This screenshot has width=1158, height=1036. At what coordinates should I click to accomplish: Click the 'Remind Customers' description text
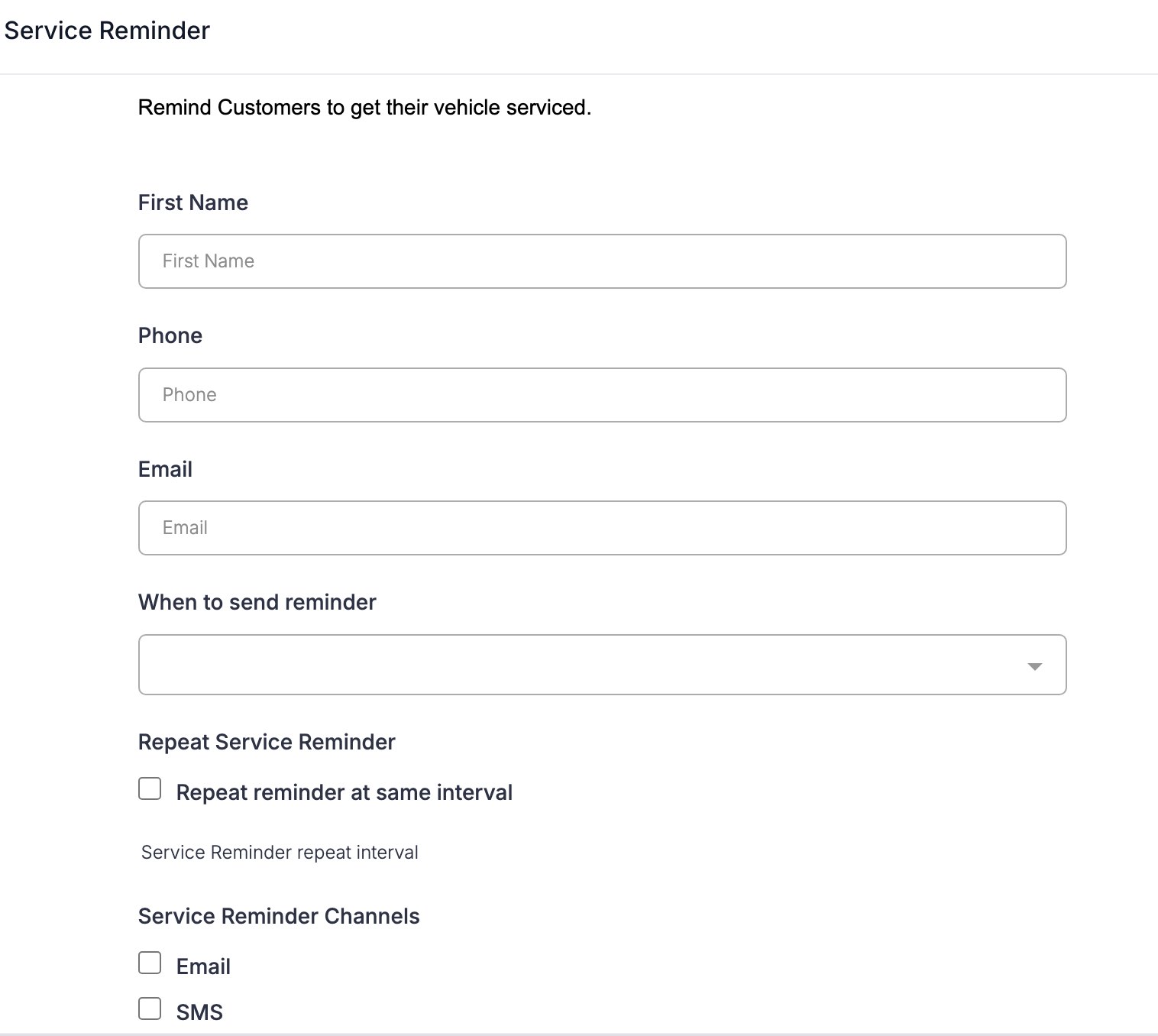364,108
